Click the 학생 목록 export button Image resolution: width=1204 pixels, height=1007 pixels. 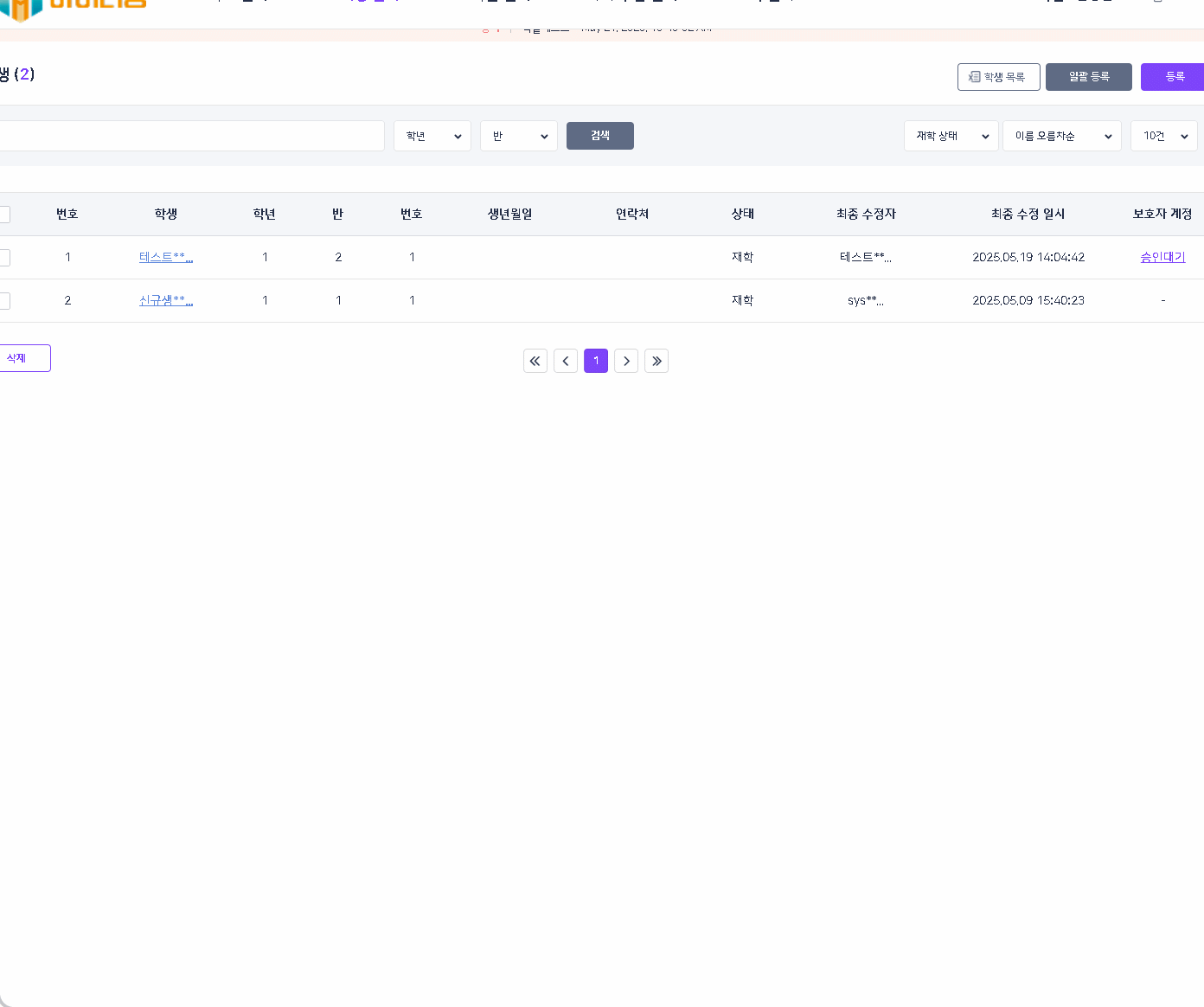click(998, 77)
